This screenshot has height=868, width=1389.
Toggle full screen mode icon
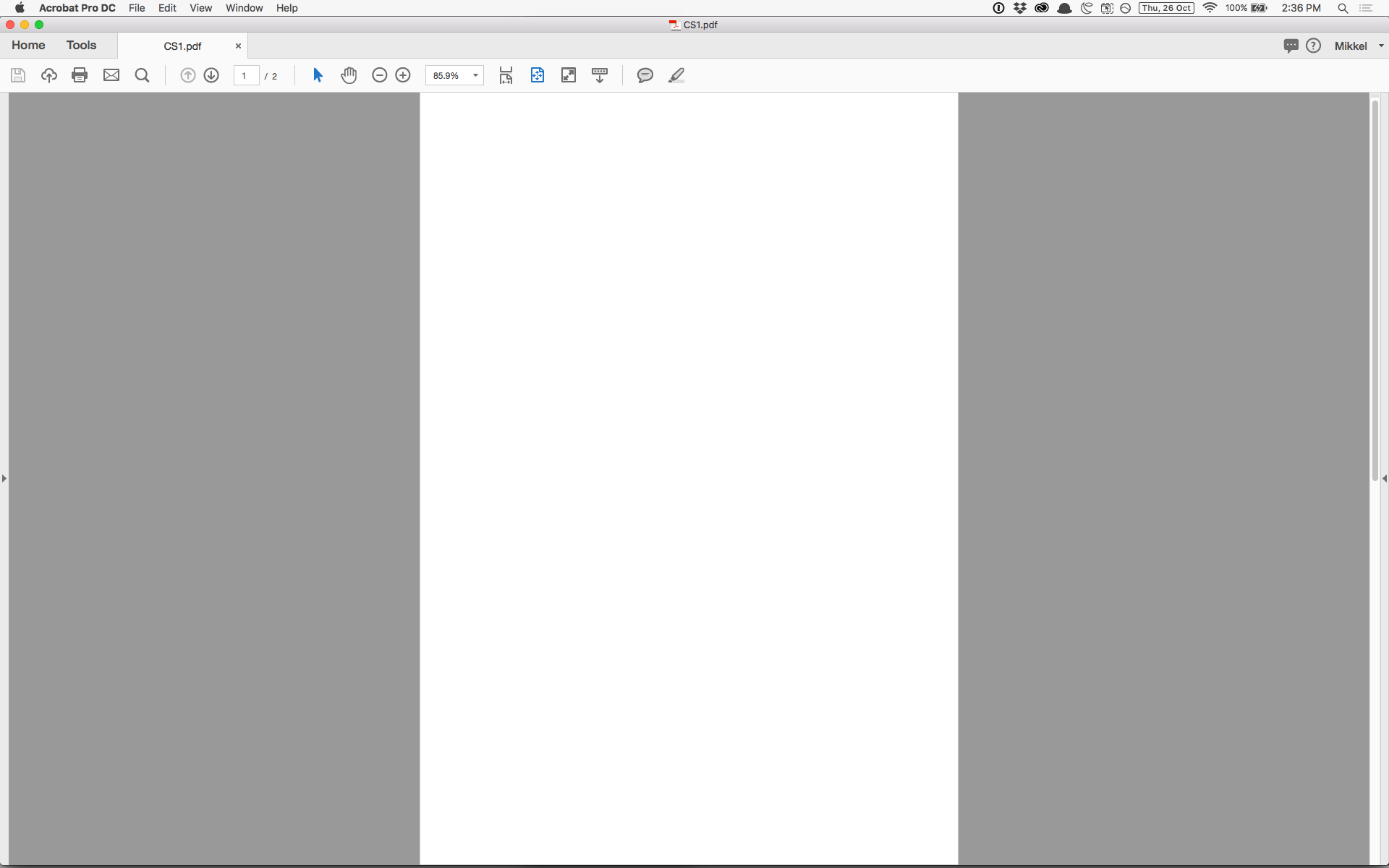point(569,75)
